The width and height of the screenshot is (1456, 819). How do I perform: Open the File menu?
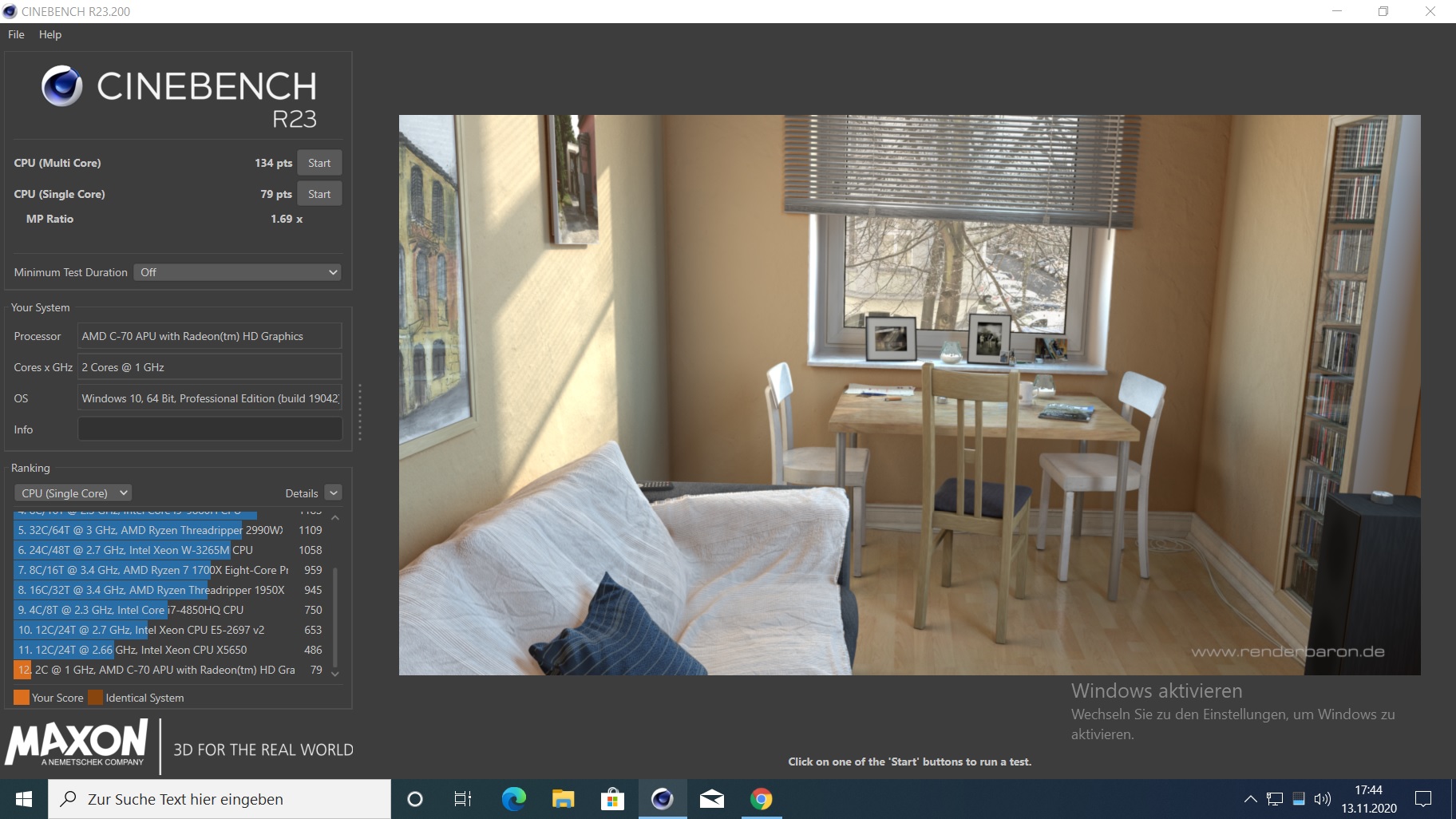(x=16, y=34)
